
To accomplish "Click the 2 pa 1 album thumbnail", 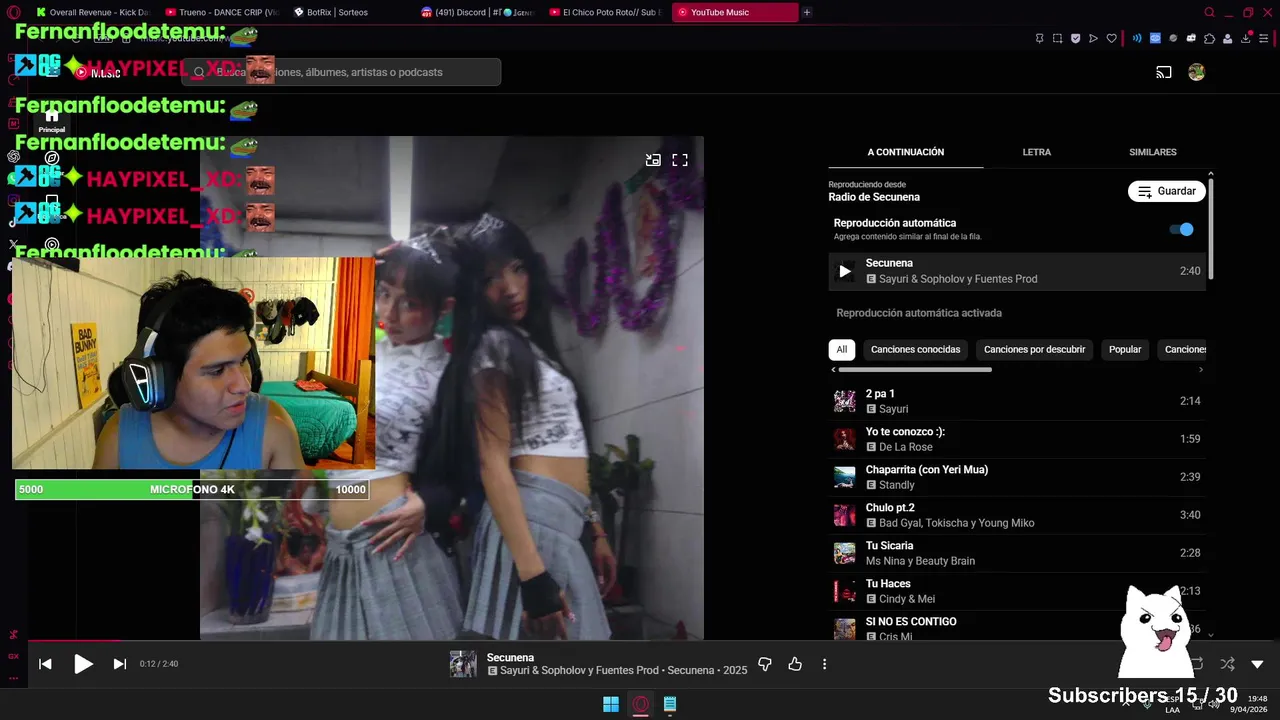I will click(x=845, y=401).
